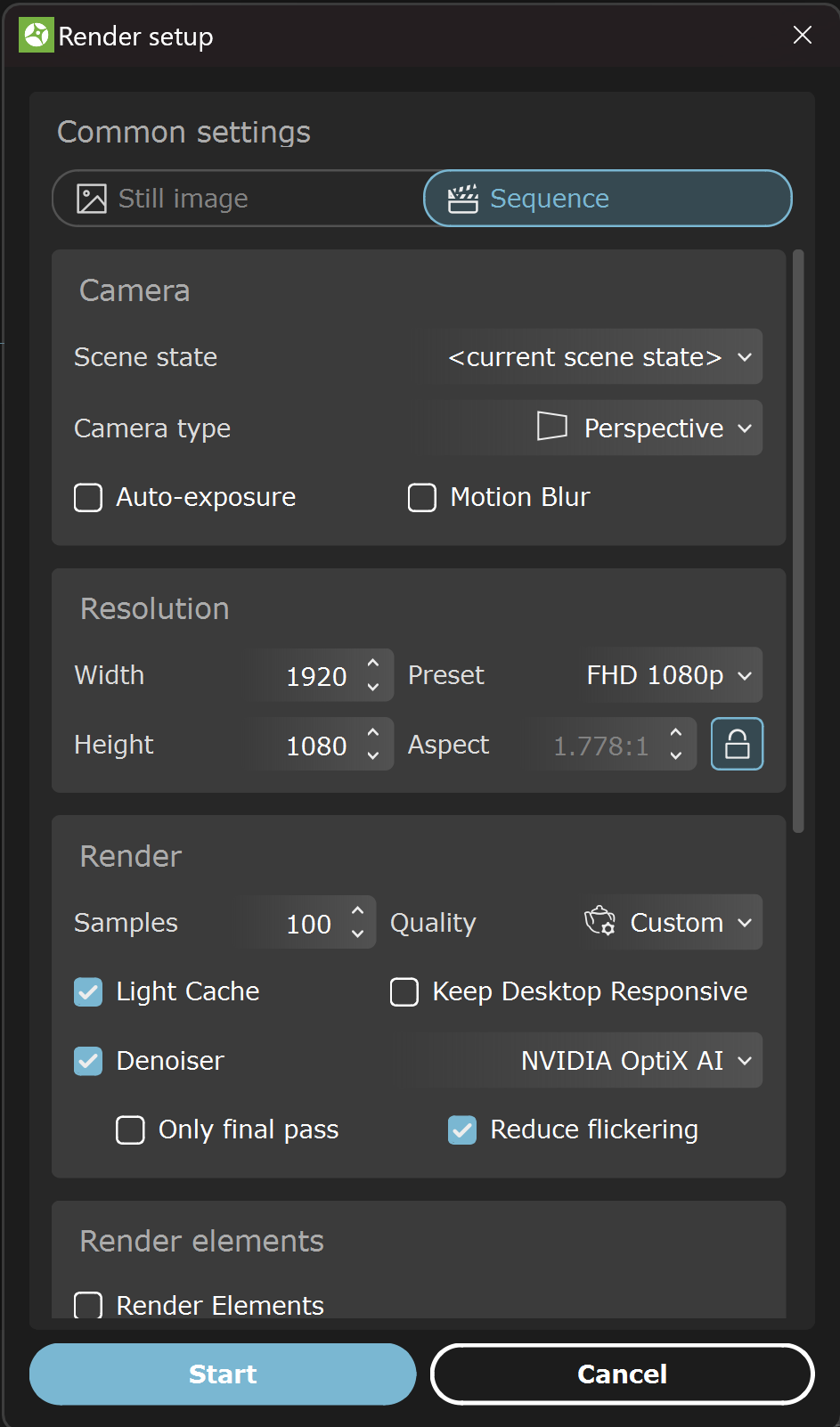Select the Sequence tab
The width and height of the screenshot is (840, 1427).
point(608,199)
